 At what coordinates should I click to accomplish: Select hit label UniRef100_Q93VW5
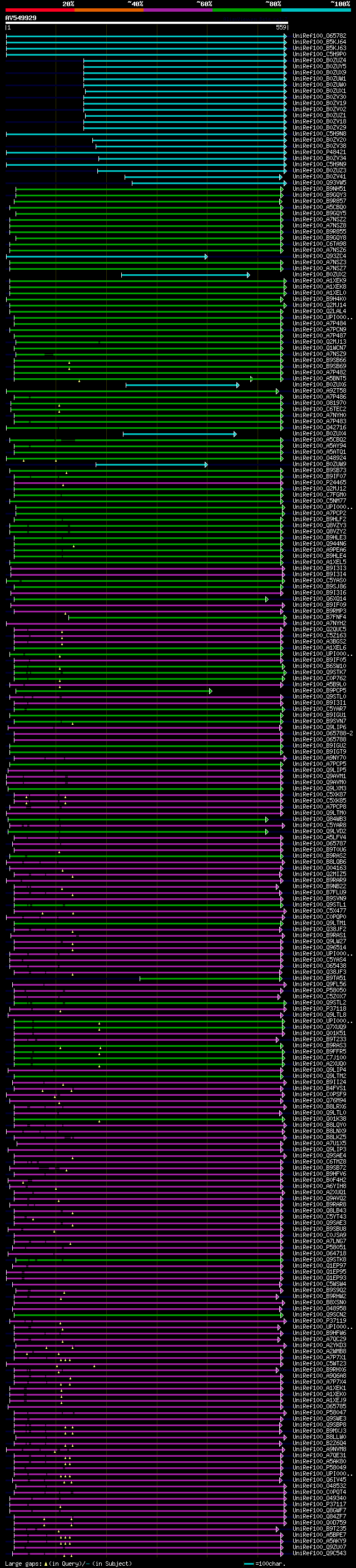(x=319, y=182)
